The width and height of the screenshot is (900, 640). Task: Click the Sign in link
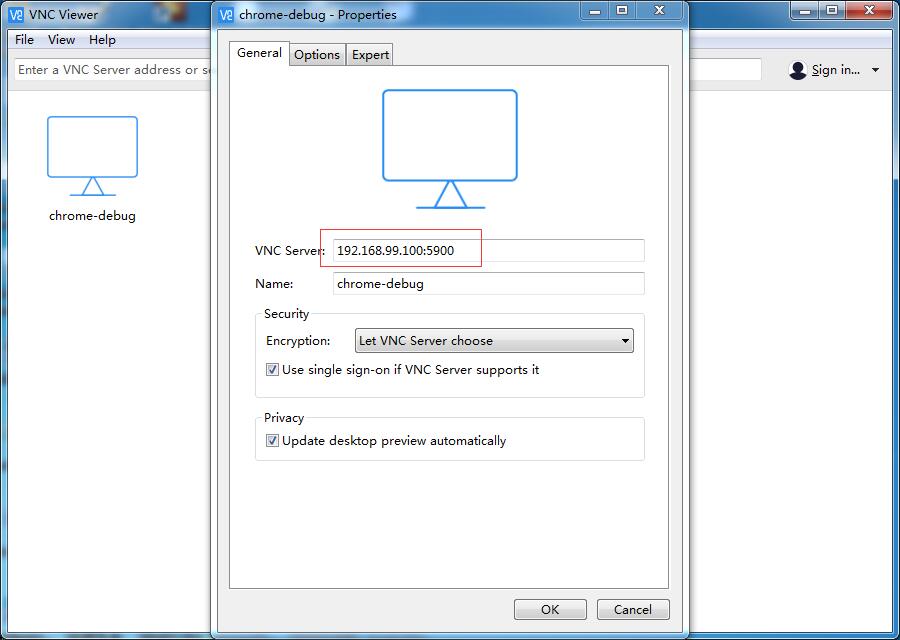click(836, 70)
